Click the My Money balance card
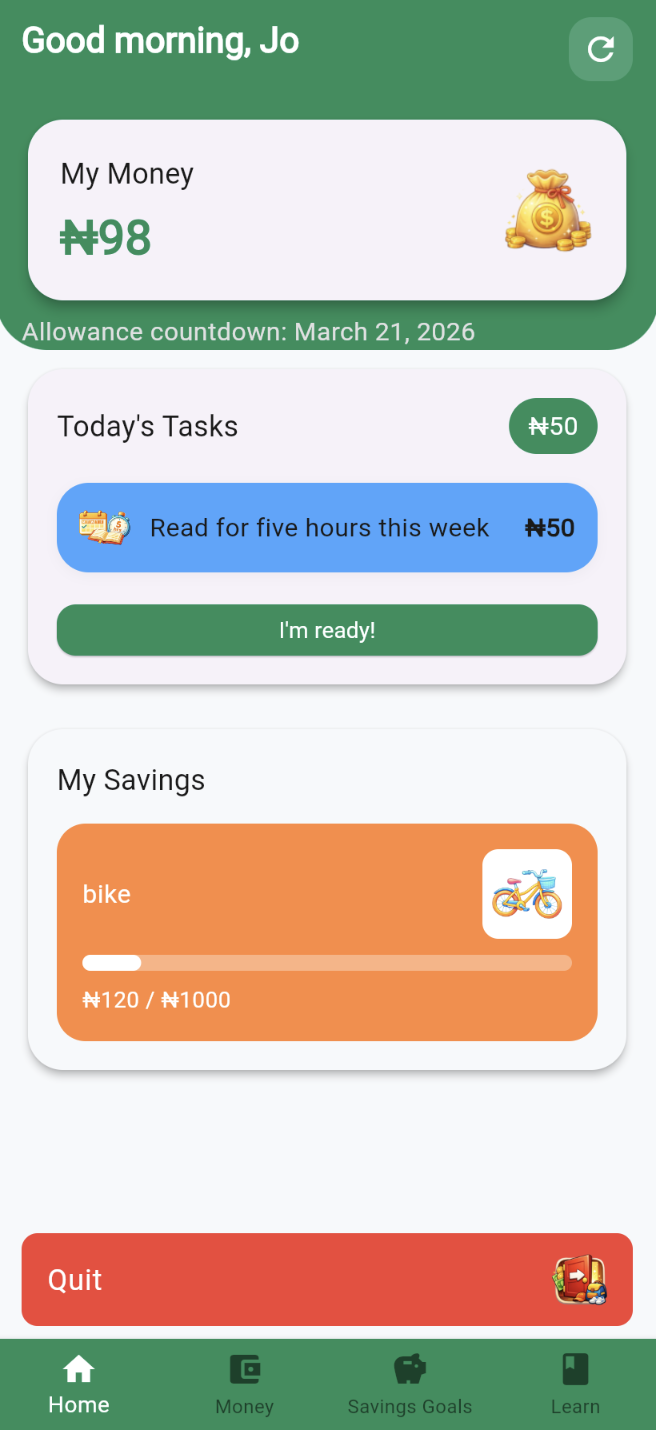This screenshot has height=1430, width=656. coord(327,210)
